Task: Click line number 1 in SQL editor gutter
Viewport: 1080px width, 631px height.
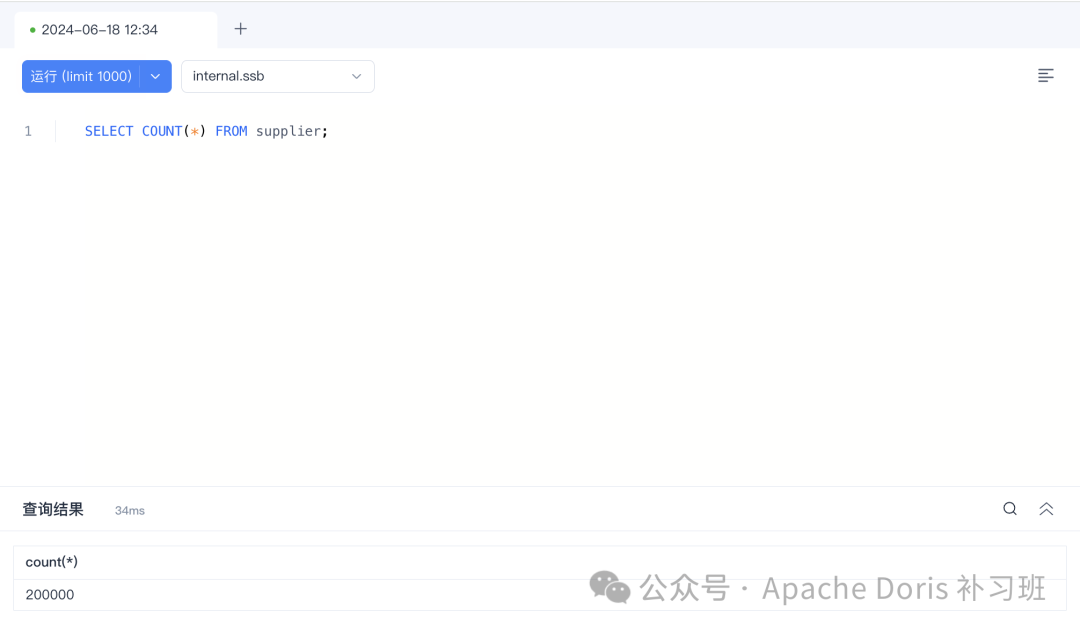Action: coord(28,130)
